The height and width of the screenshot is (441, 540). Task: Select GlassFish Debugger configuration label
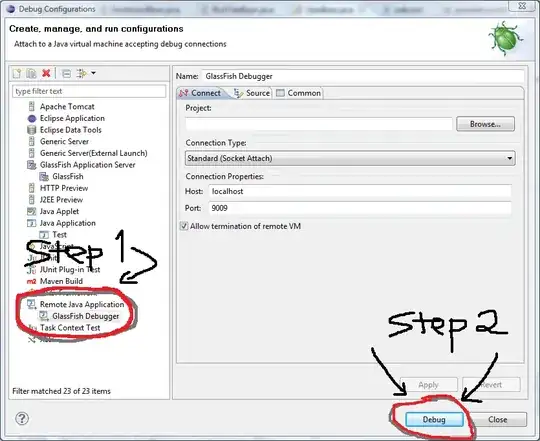point(86,316)
